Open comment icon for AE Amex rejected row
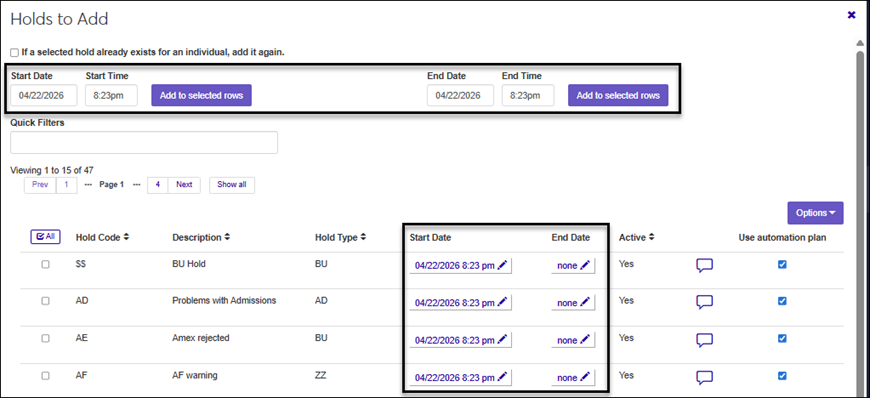Image resolution: width=870 pixels, height=398 pixels. (x=704, y=340)
